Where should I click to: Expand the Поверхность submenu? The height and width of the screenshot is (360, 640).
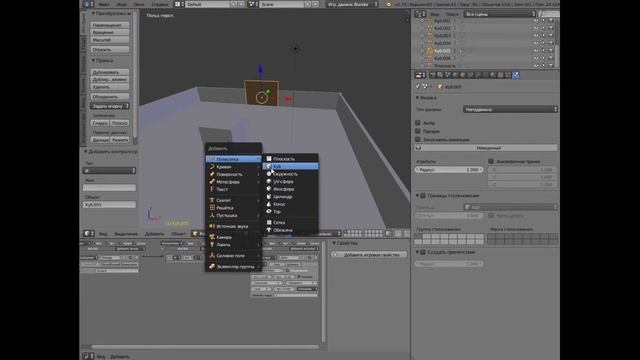(x=233, y=174)
